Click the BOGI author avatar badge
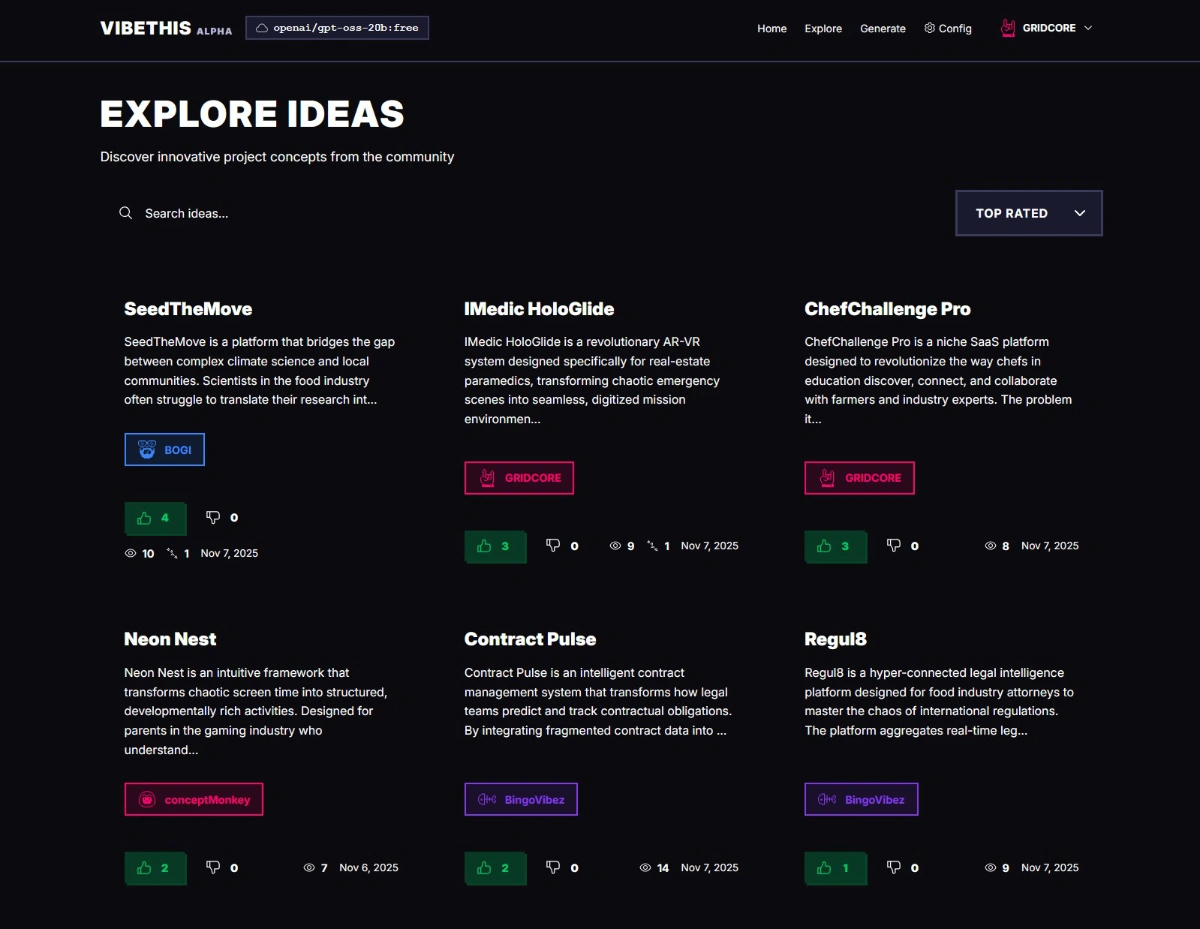 click(147, 450)
